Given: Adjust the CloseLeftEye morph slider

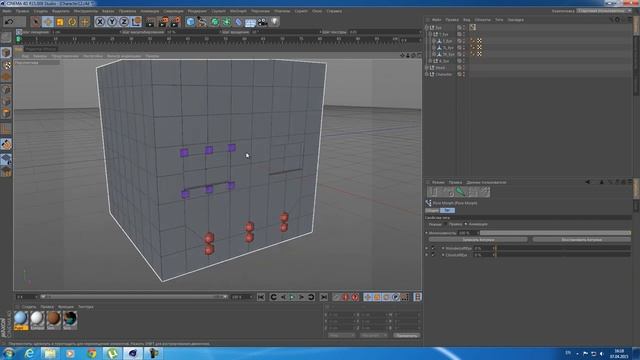Looking at the screenshot, I should 563,255.
